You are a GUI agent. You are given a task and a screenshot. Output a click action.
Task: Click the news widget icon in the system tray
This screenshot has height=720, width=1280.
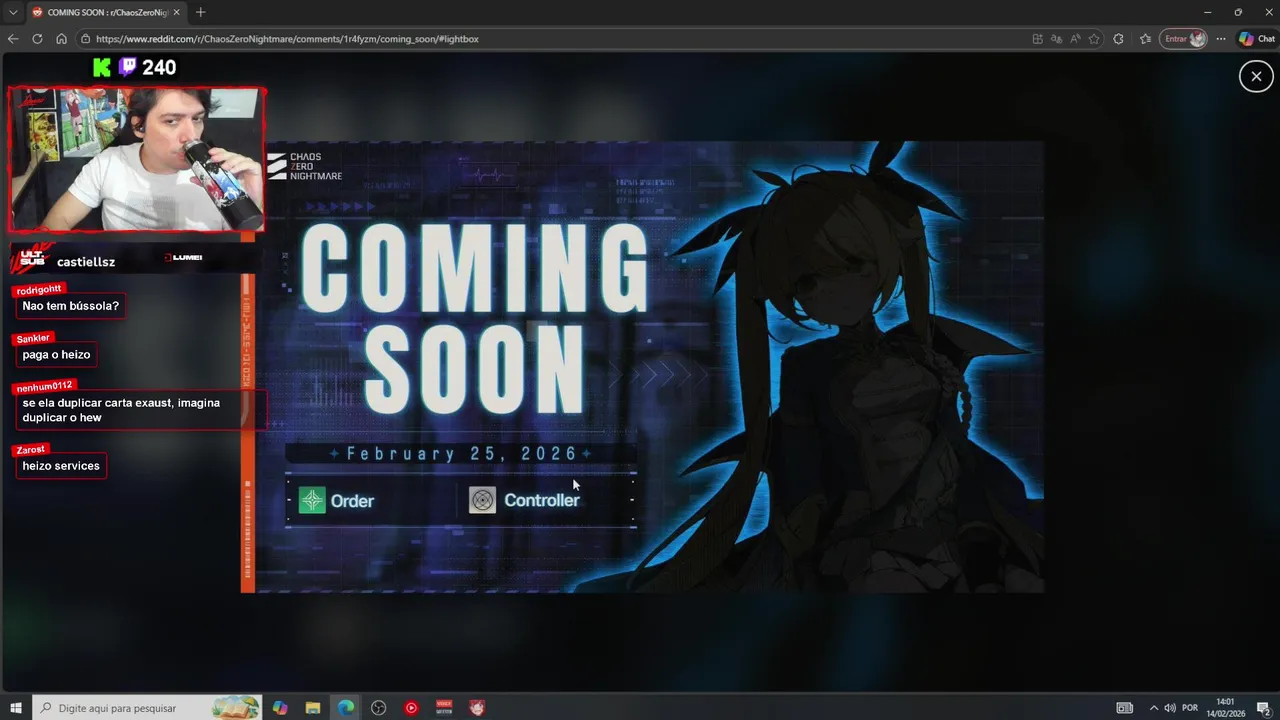(1125, 708)
